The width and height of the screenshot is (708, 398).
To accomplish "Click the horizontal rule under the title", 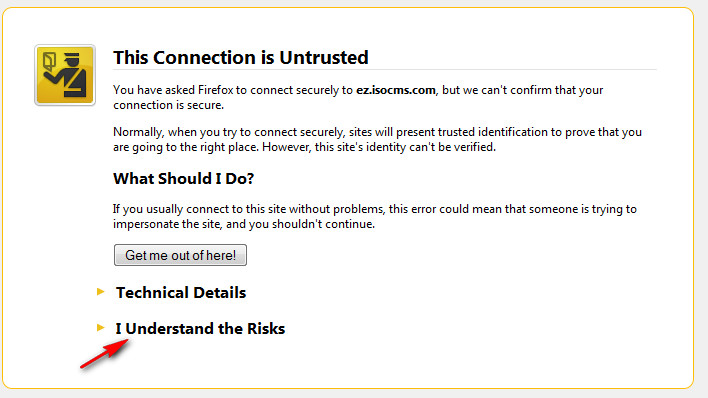I will pos(385,70).
